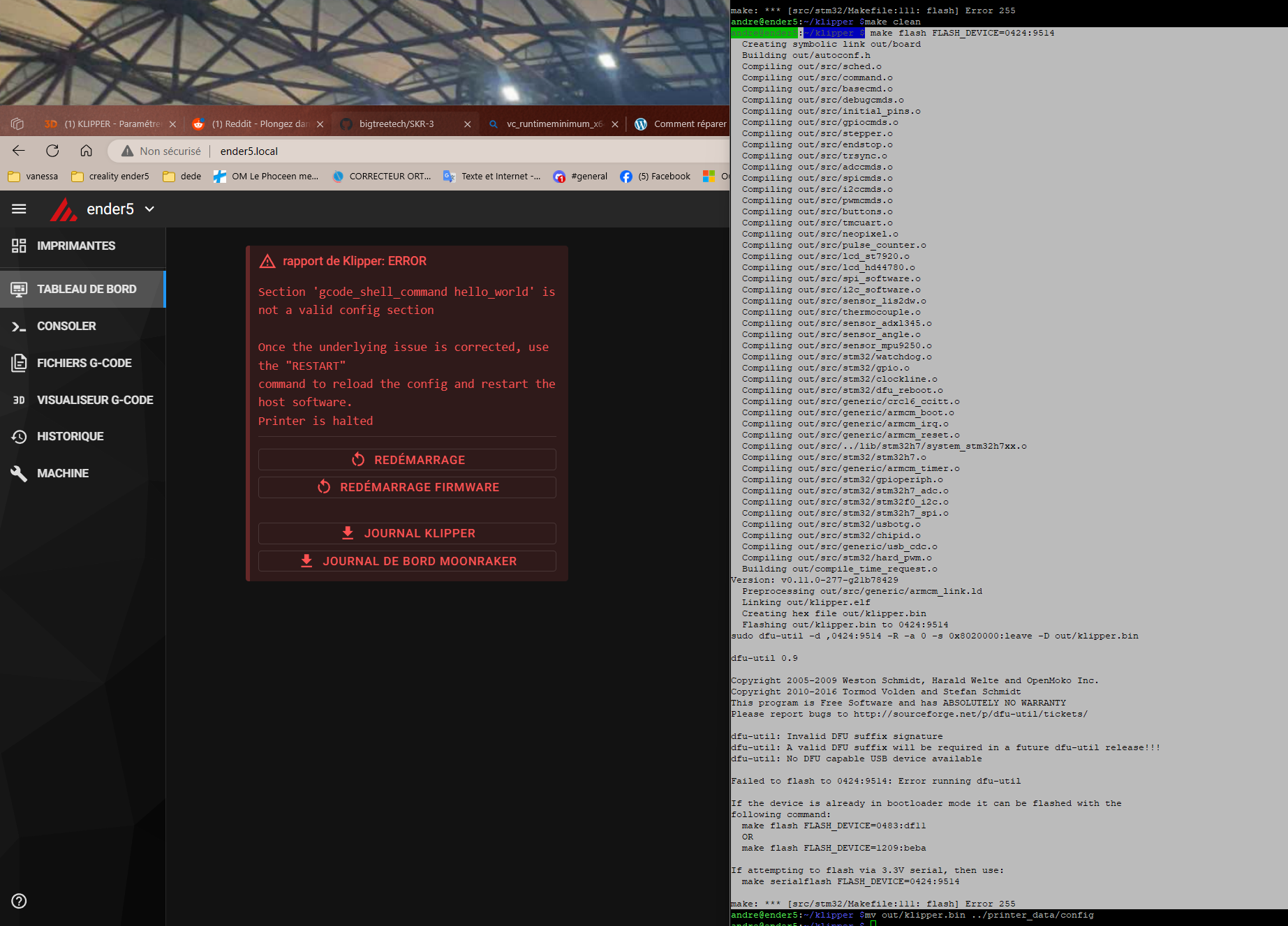Reload the ender5.local page

tap(52, 151)
